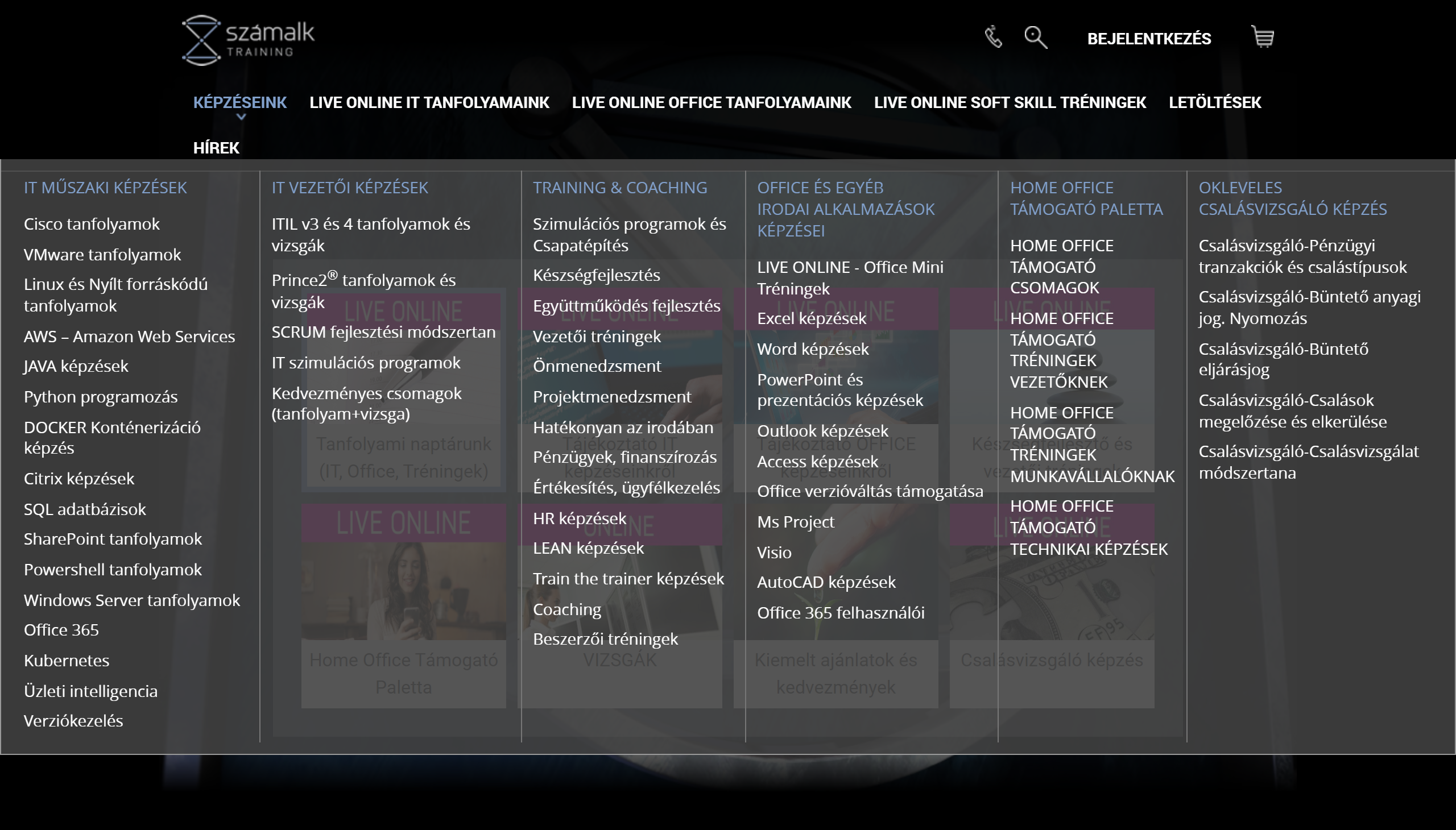Open JAVA képzések
This screenshot has height=830, width=1456.
pyautogui.click(x=76, y=367)
